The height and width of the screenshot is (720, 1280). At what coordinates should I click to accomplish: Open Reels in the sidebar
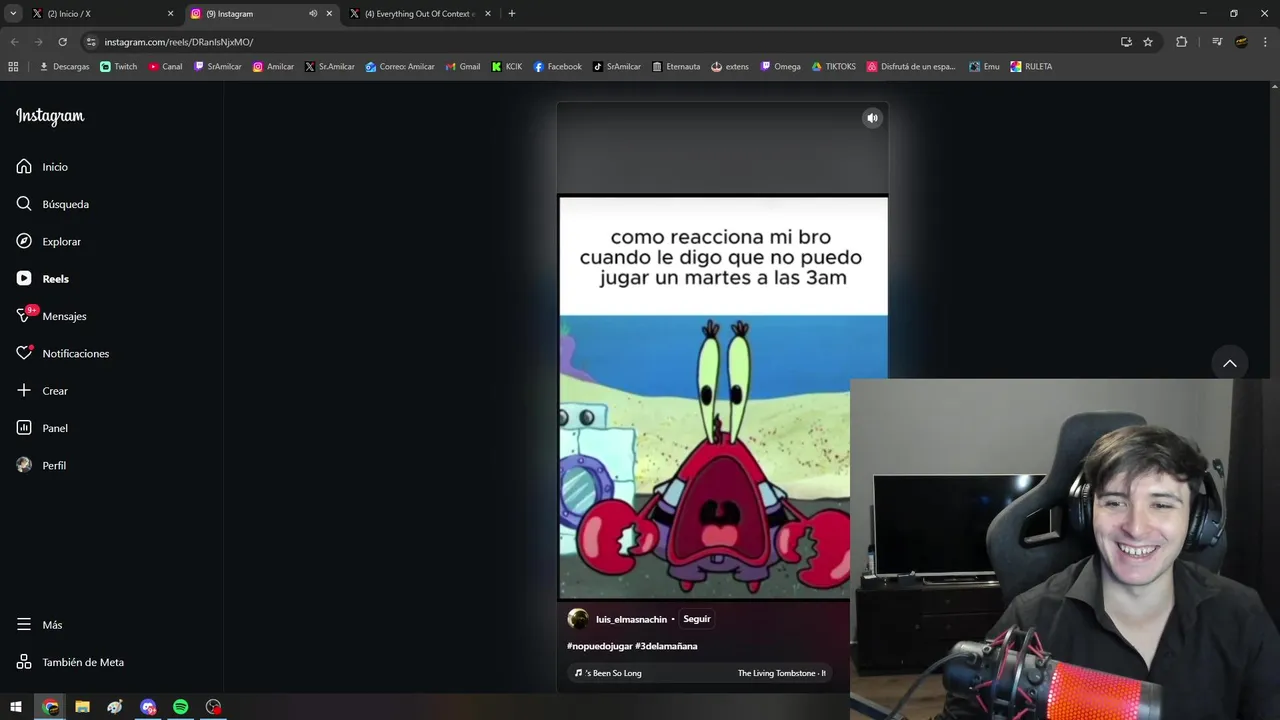click(x=43, y=279)
